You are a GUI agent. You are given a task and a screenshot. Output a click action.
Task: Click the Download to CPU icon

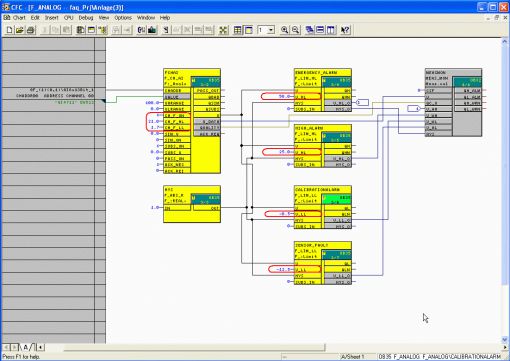[x=152, y=30]
